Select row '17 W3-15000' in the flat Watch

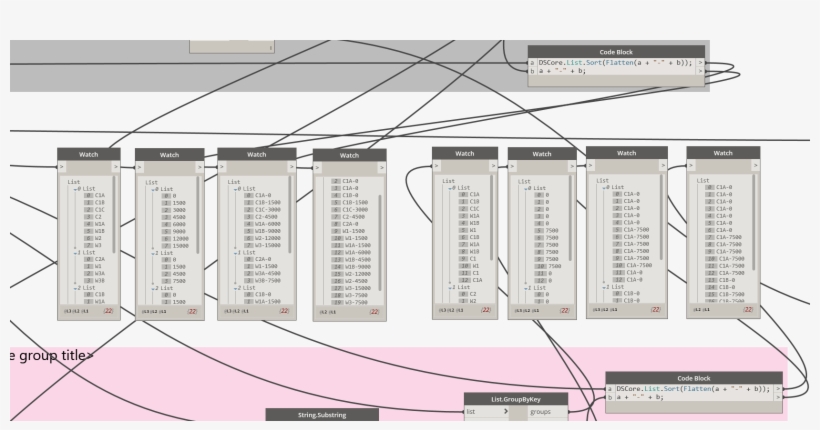[x=351, y=288]
